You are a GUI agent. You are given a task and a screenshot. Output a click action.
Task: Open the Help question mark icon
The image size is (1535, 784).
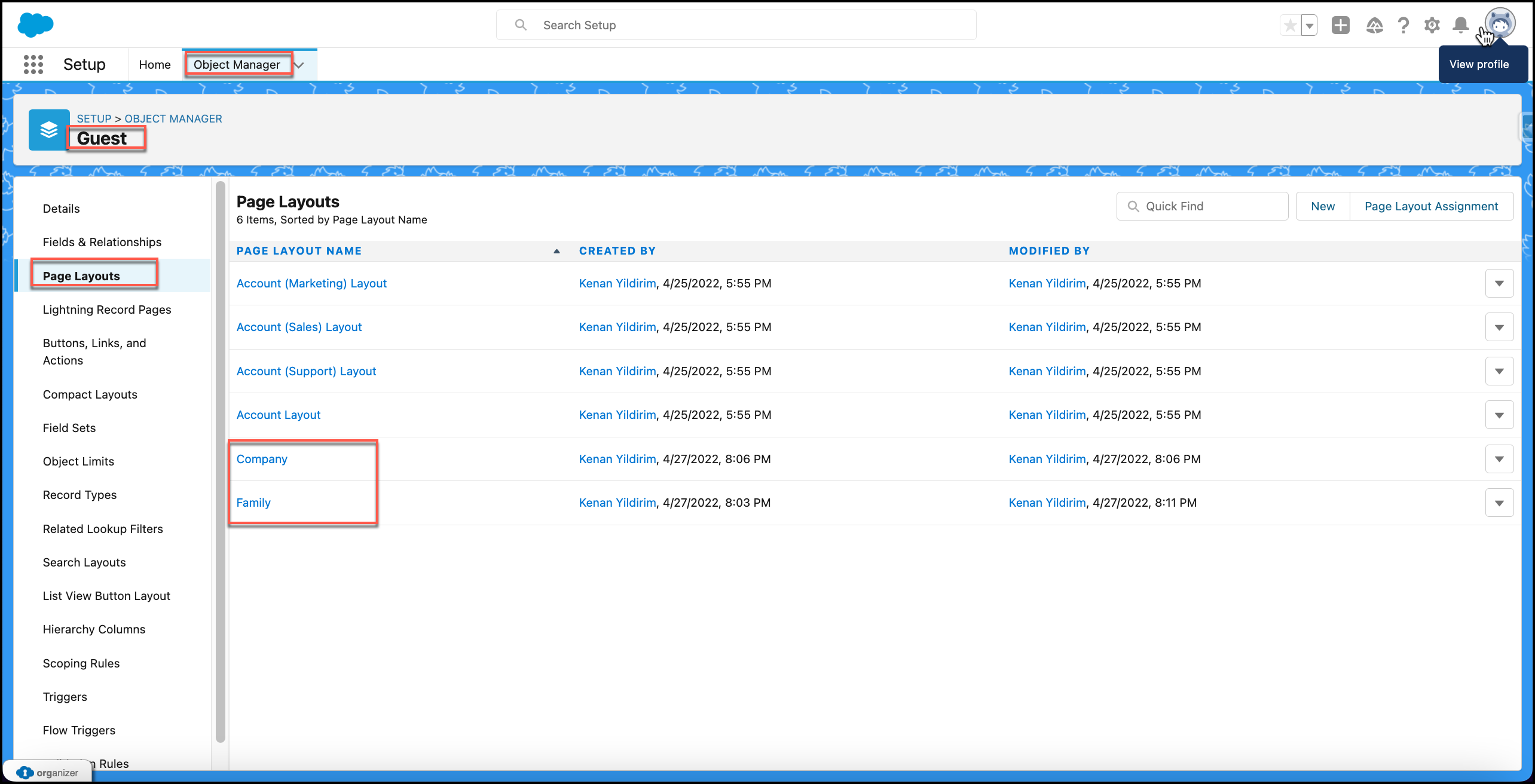tap(1403, 25)
